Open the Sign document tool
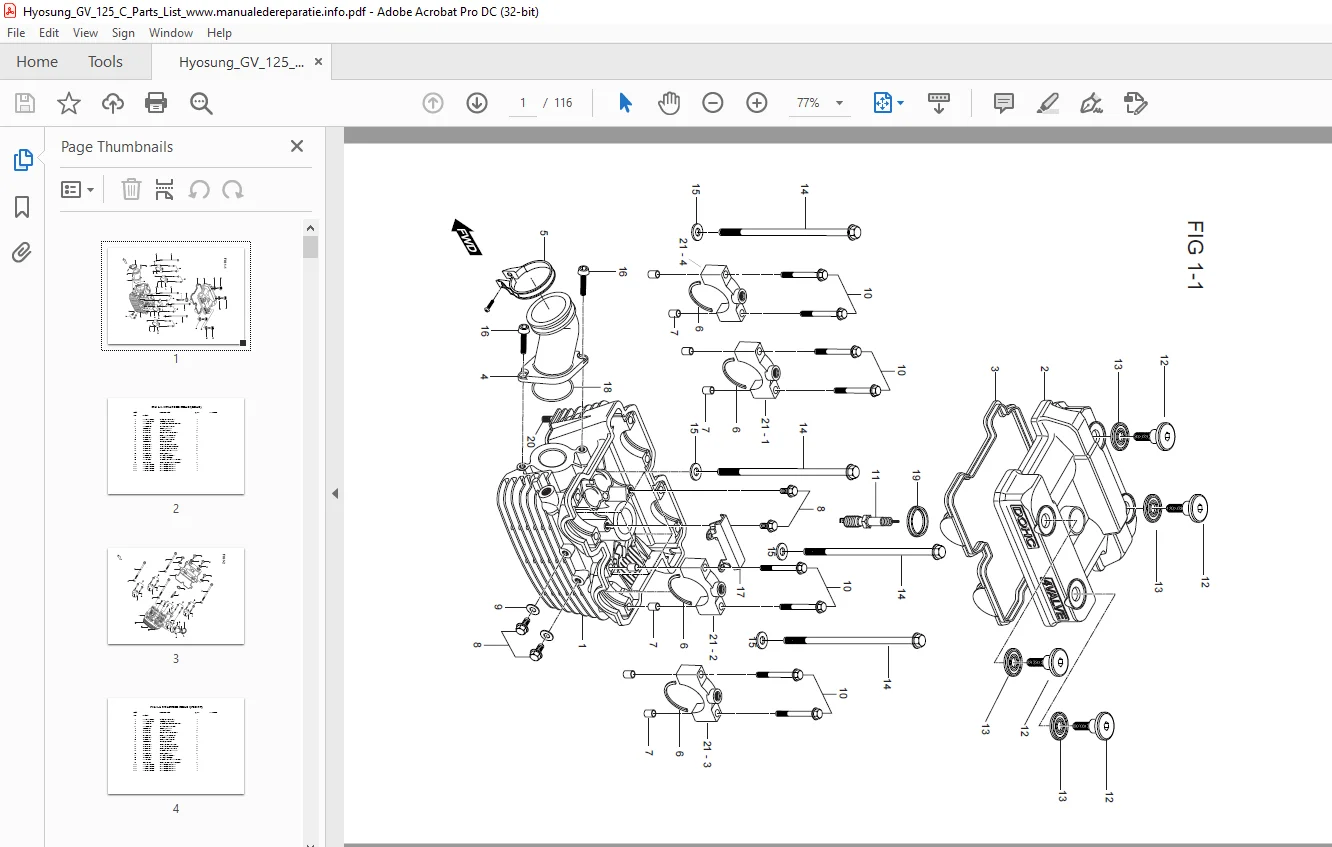 pos(1091,103)
